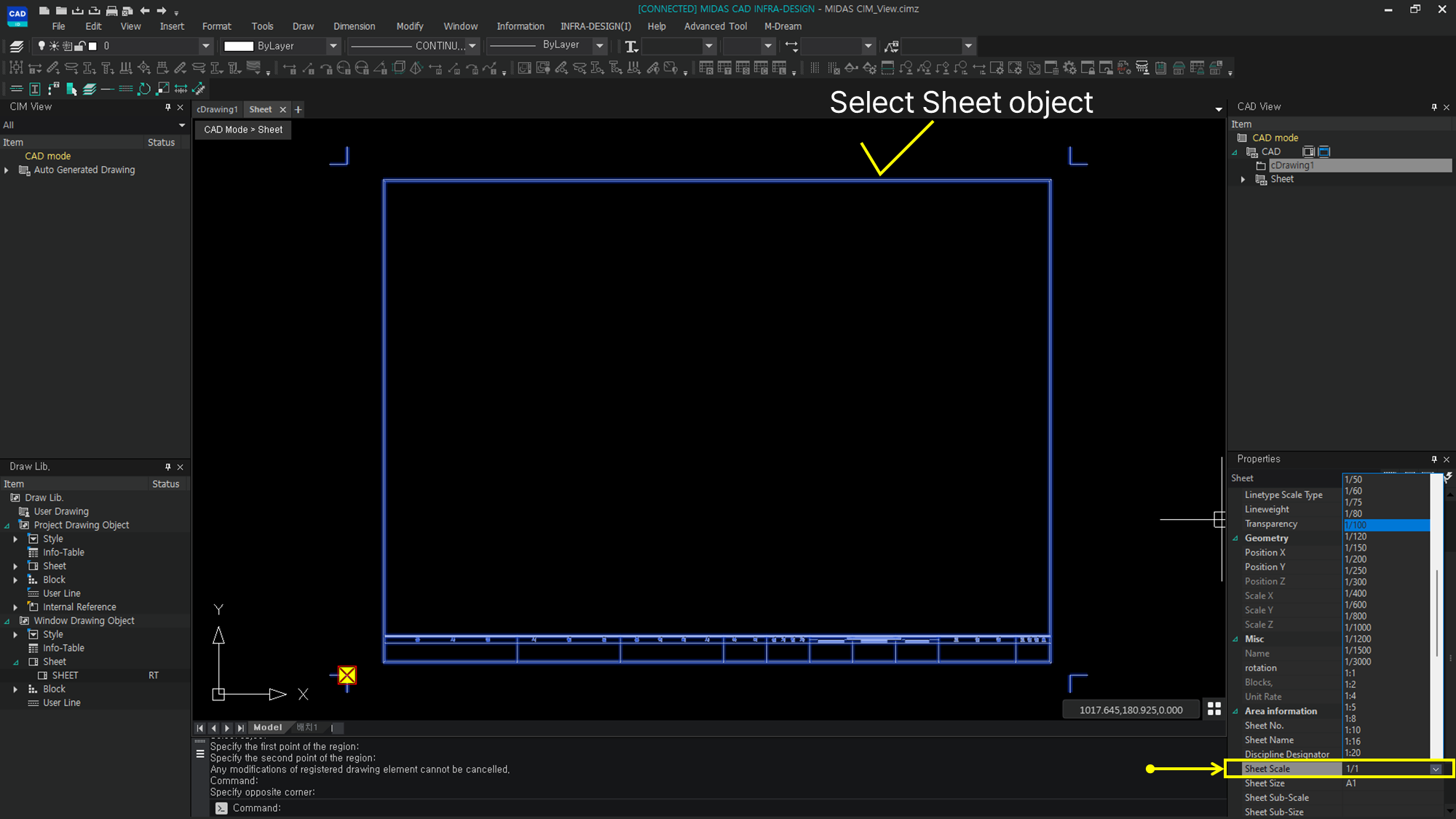1456x819 pixels.
Task: Pin the CAD View panel
Action: click(x=1434, y=107)
